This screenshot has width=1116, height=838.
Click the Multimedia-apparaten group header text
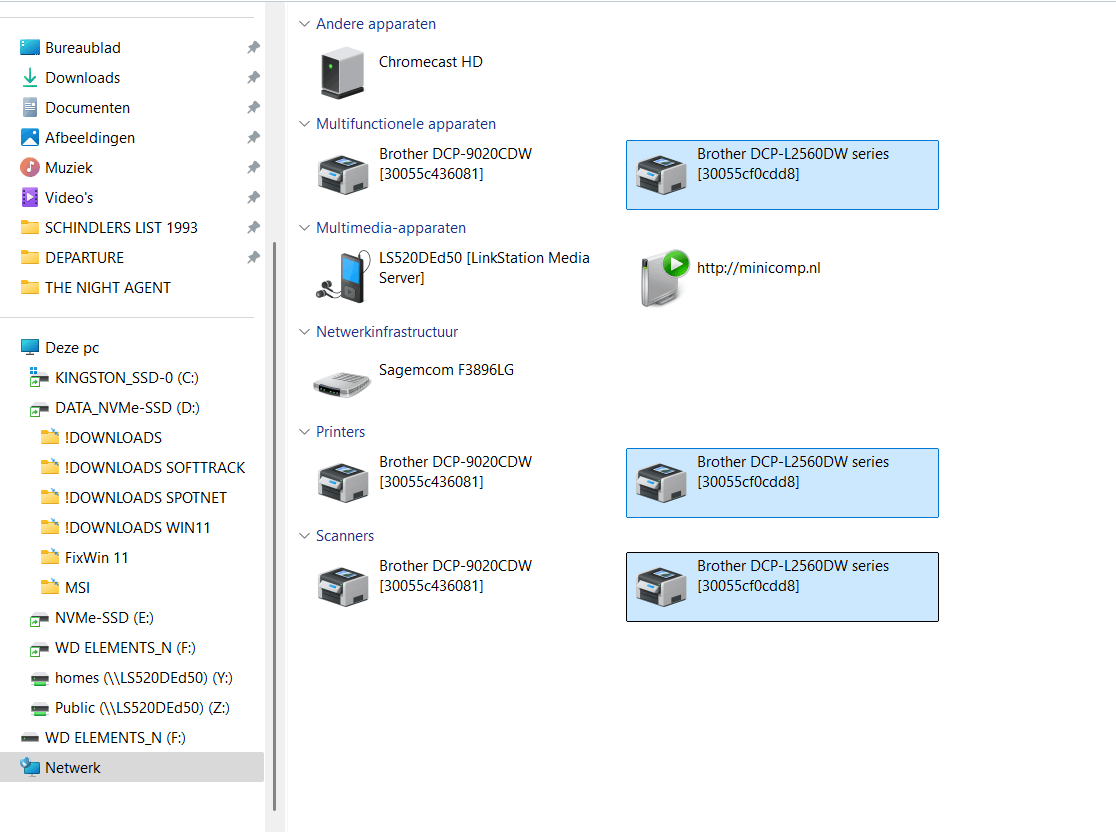coord(391,228)
